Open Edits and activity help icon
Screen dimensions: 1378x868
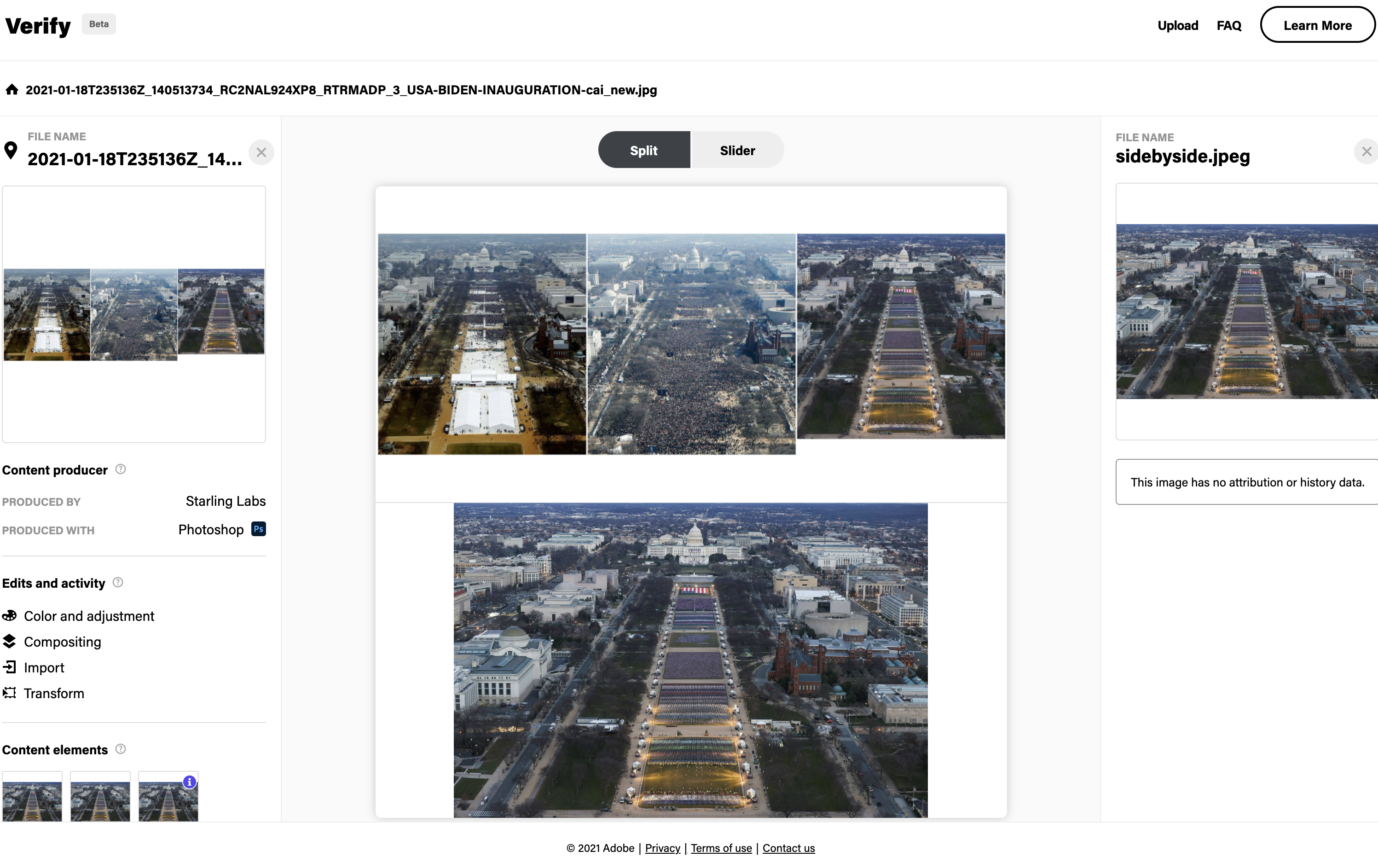point(118,583)
